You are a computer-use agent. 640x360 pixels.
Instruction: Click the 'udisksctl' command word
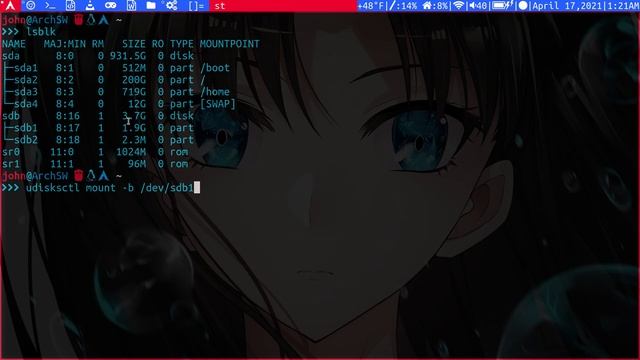53,188
